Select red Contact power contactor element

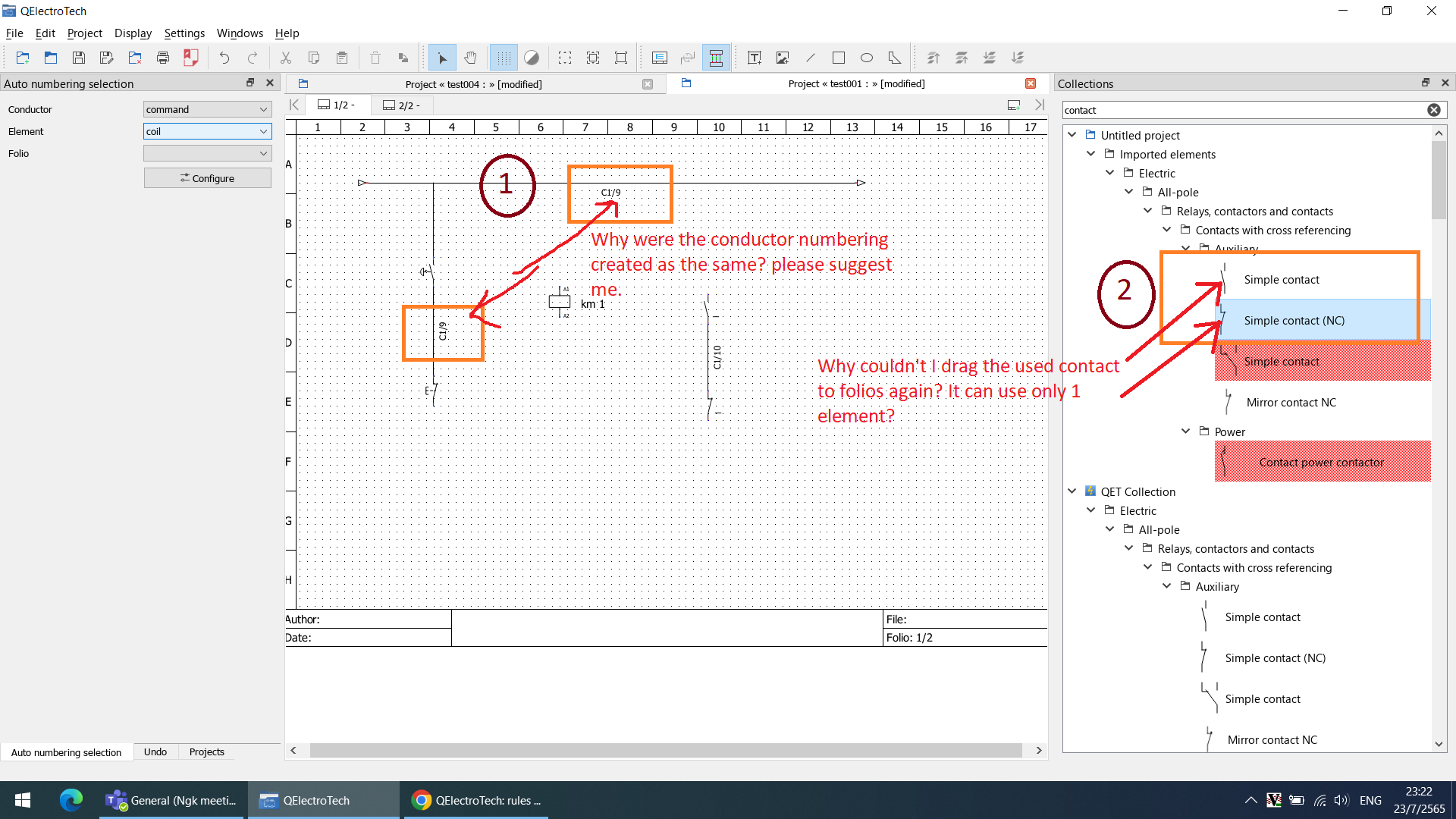click(1322, 462)
